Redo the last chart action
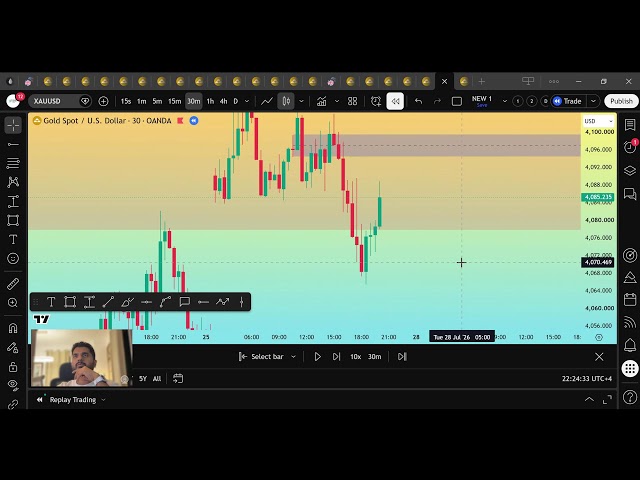The width and height of the screenshot is (640, 480). [437, 101]
